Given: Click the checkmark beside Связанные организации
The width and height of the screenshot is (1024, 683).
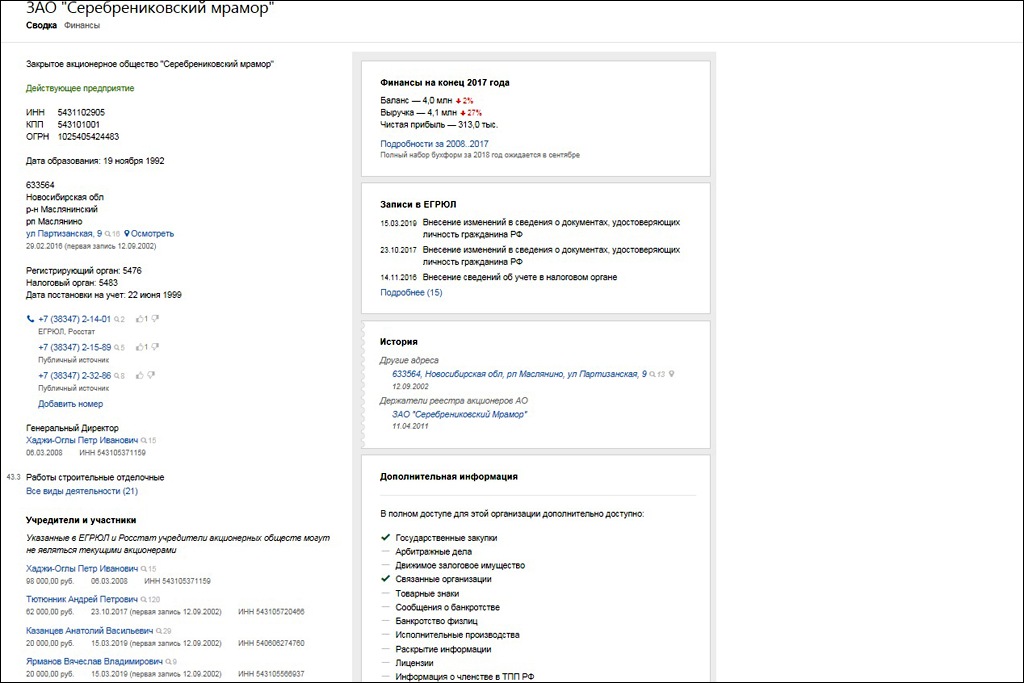Looking at the screenshot, I should point(386,579).
